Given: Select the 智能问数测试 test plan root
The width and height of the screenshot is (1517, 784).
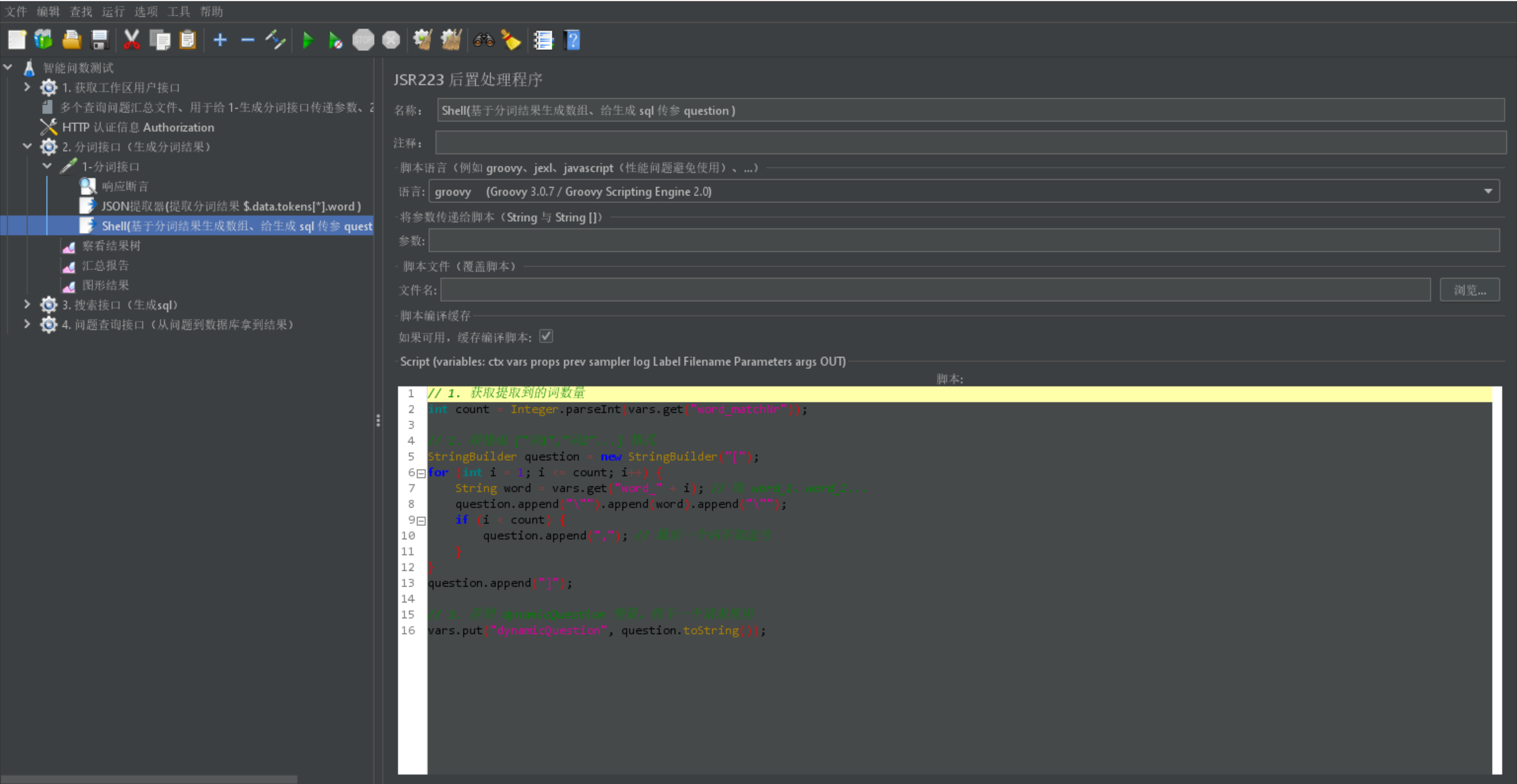Looking at the screenshot, I should (78, 68).
